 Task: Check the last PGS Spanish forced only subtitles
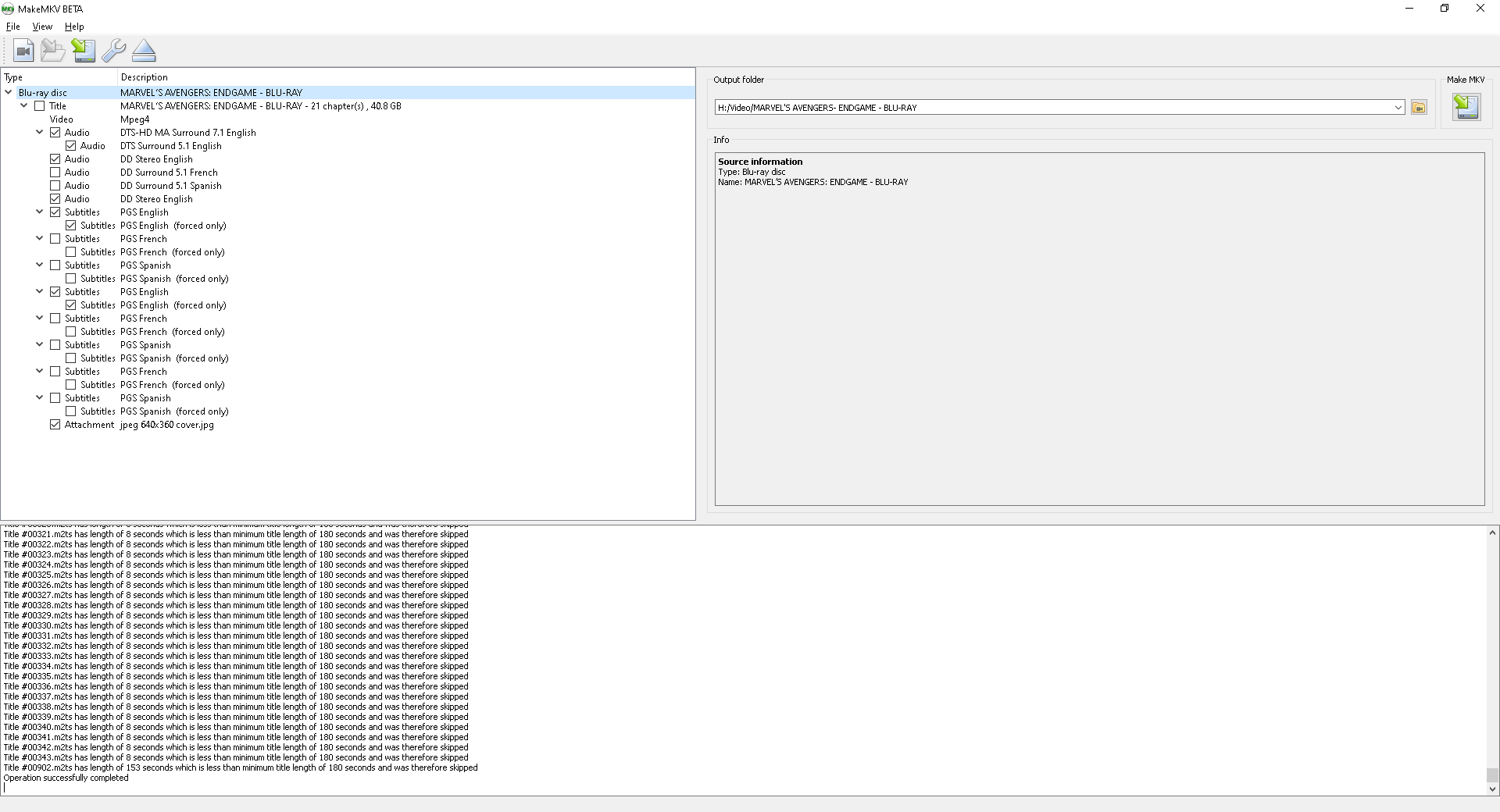(x=71, y=411)
